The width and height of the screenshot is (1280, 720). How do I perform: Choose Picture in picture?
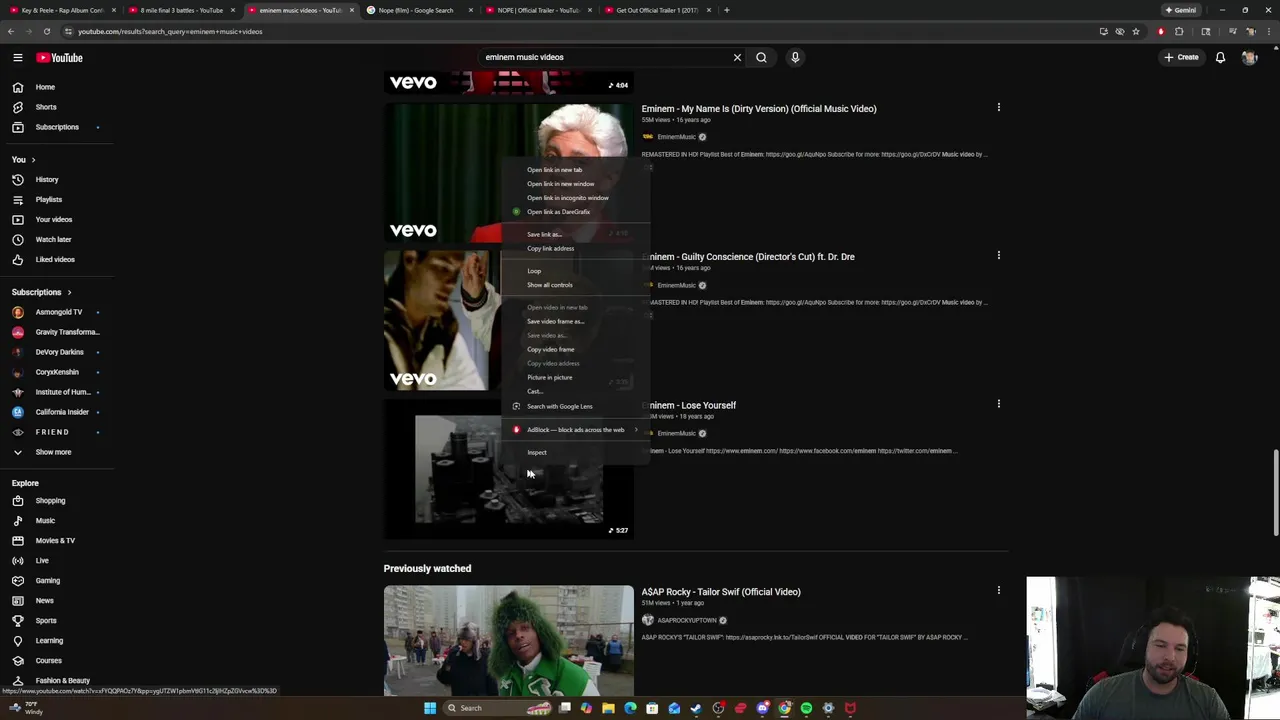click(576, 377)
